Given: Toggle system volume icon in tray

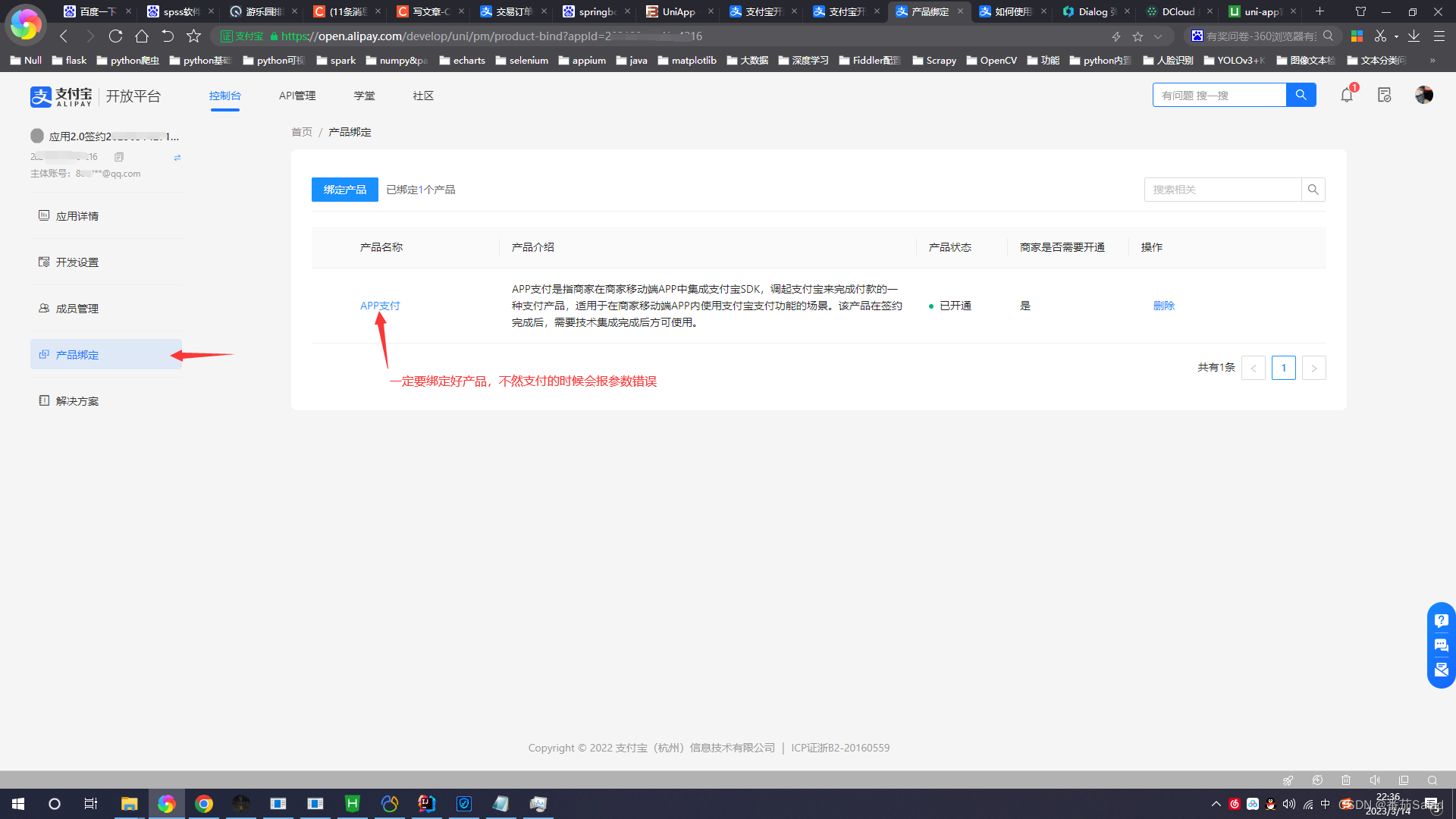Looking at the screenshot, I should [x=1289, y=804].
